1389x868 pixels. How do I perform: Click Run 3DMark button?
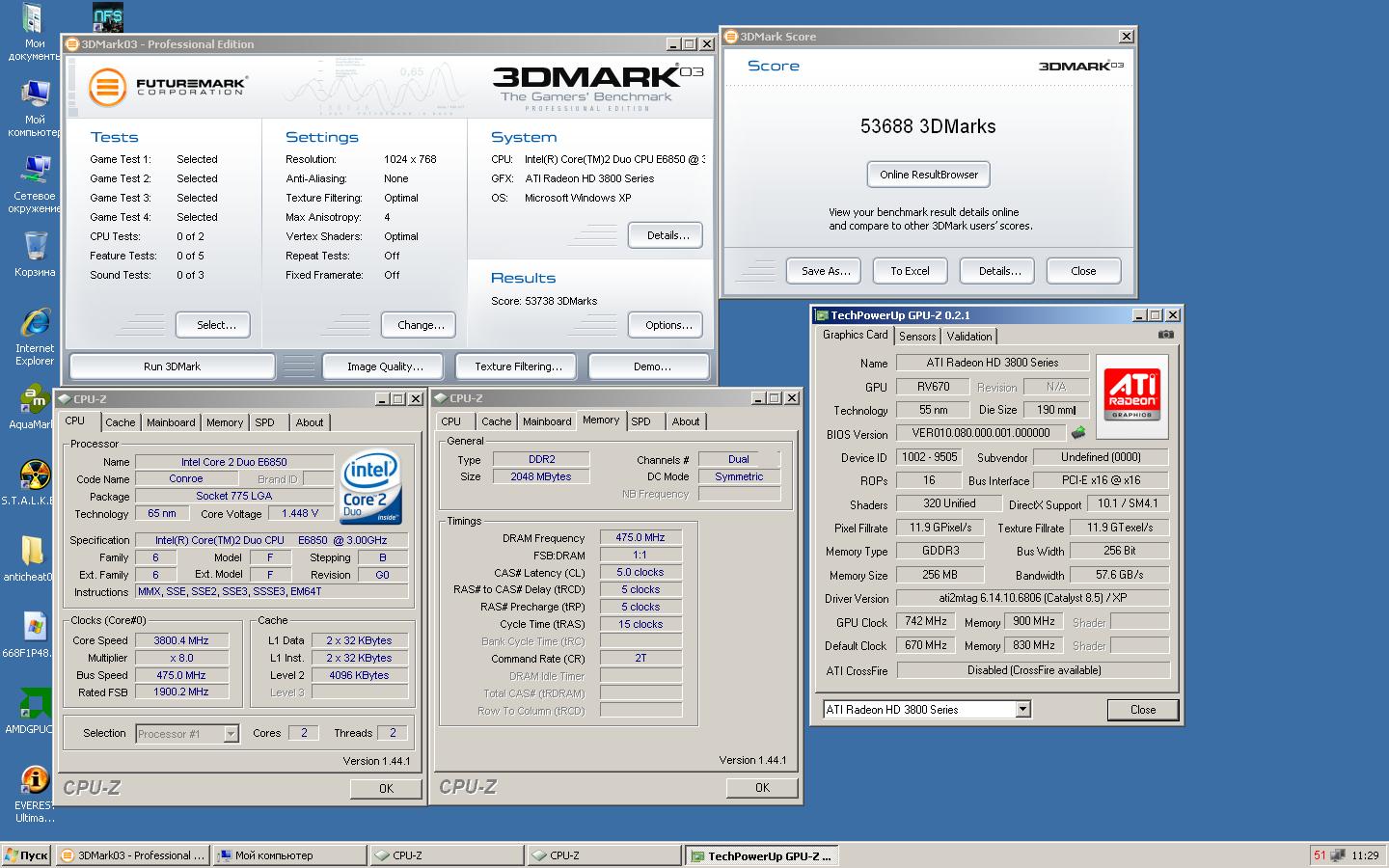[173, 366]
